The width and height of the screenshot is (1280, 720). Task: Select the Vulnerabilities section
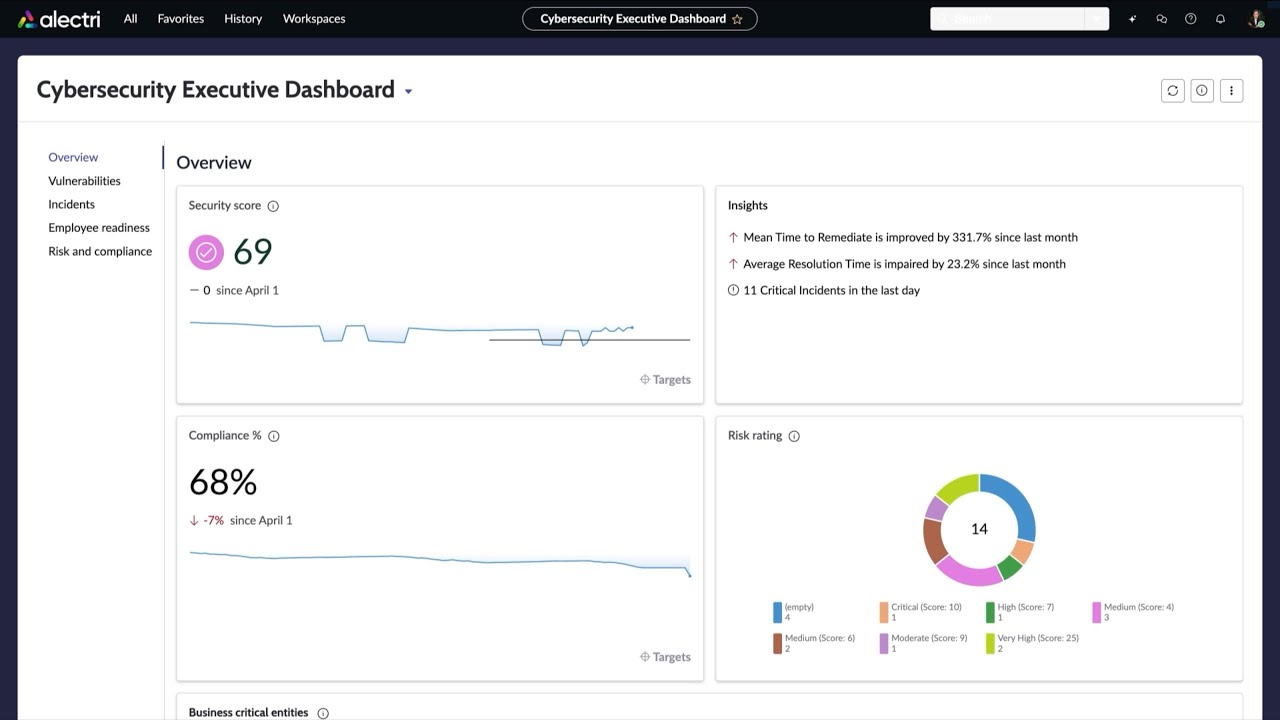click(x=84, y=180)
